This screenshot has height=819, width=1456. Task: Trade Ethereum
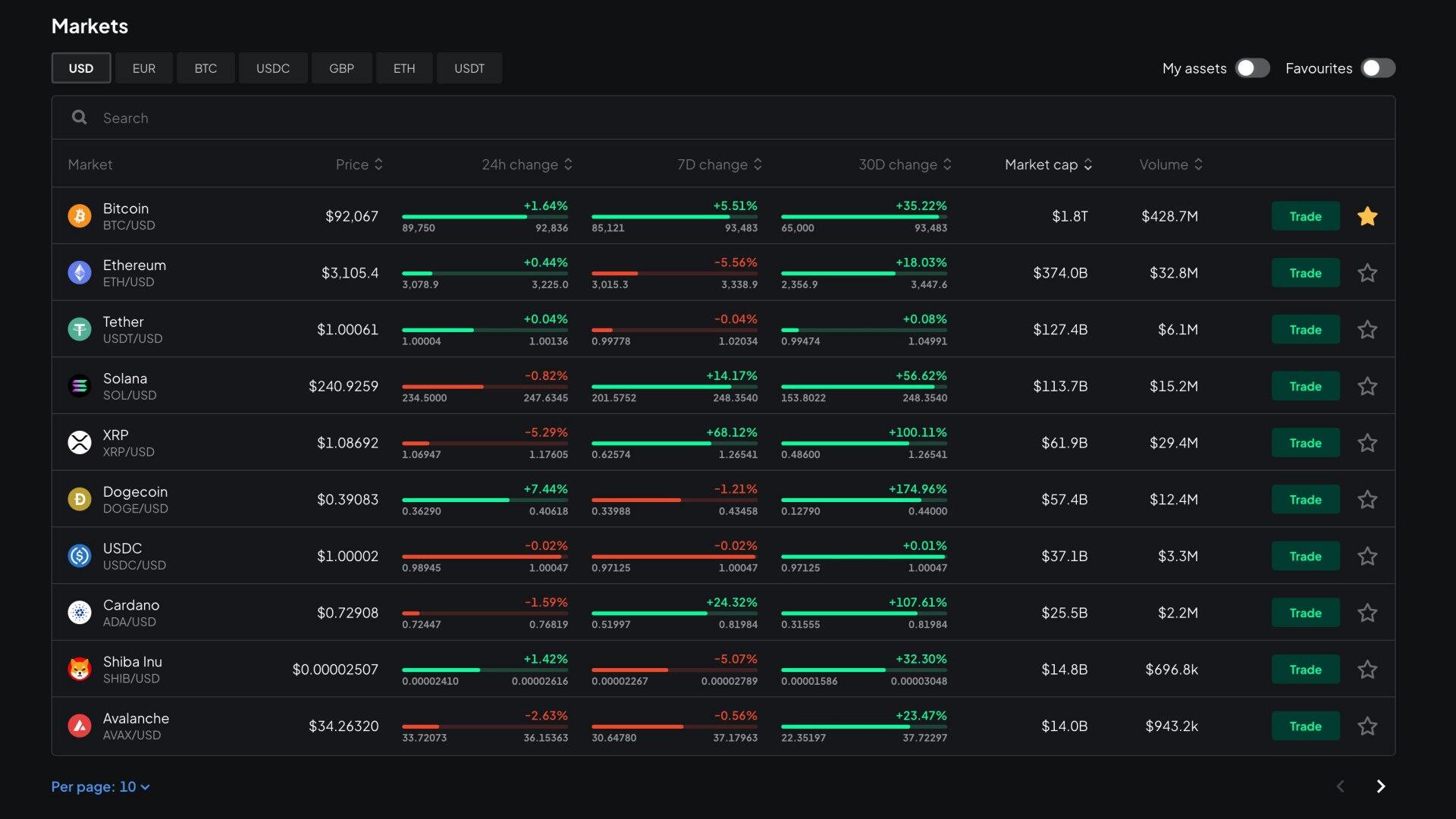point(1305,273)
